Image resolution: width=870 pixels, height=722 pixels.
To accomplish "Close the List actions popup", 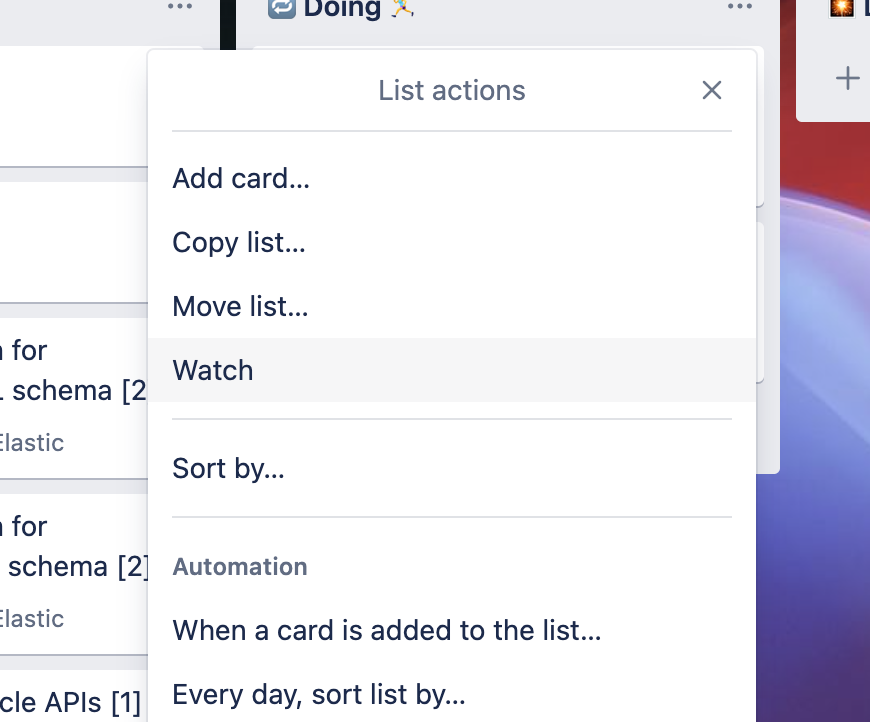I will (x=711, y=90).
